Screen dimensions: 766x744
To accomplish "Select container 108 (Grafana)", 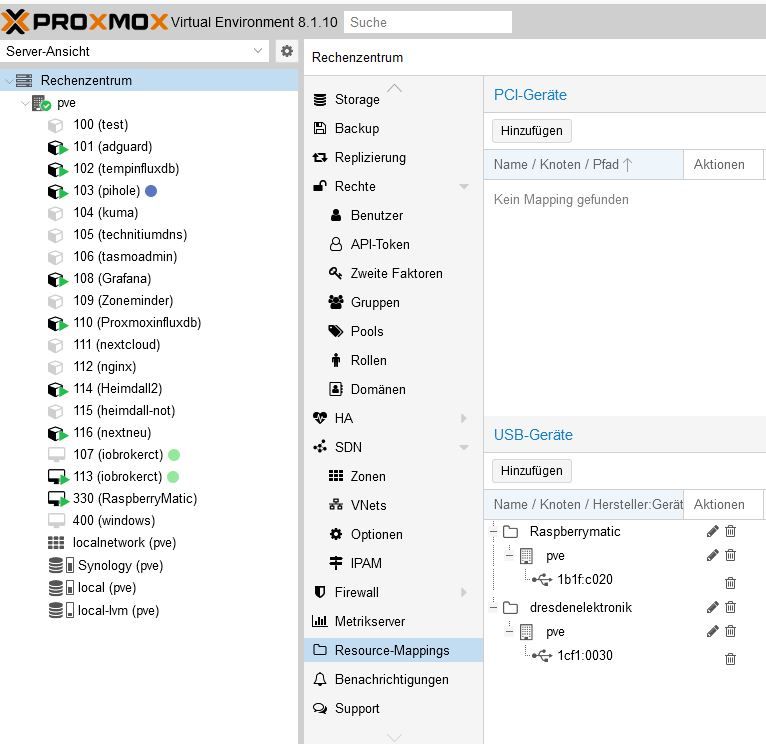I will 149,279.
